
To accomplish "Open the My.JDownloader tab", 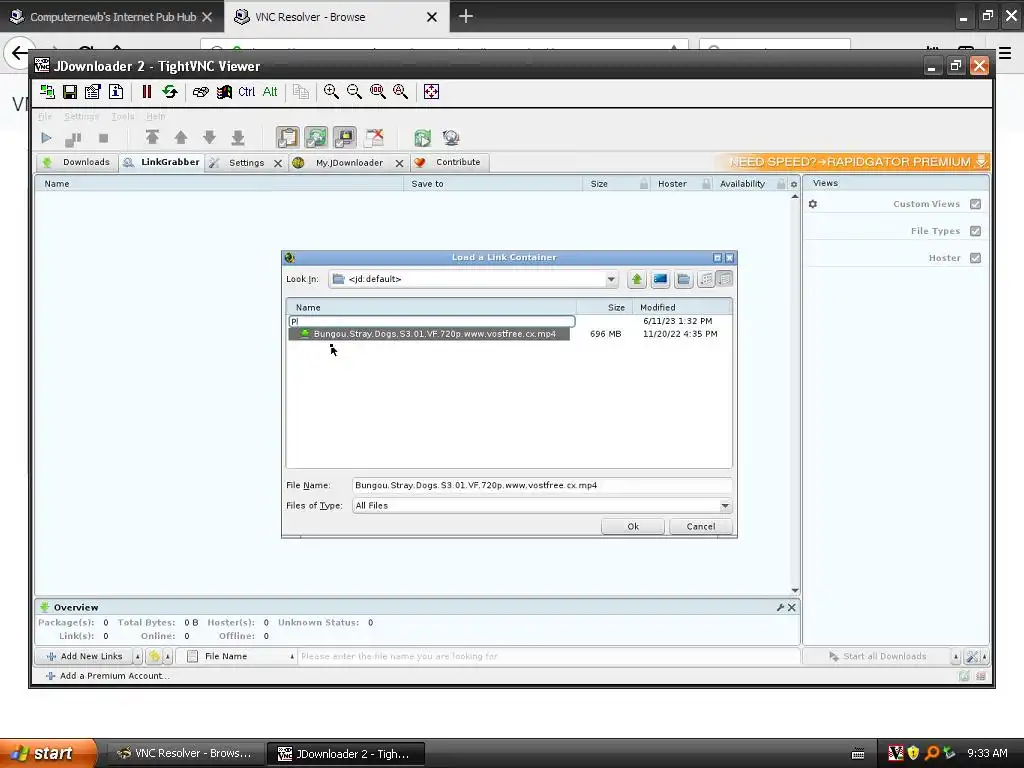I will point(349,163).
